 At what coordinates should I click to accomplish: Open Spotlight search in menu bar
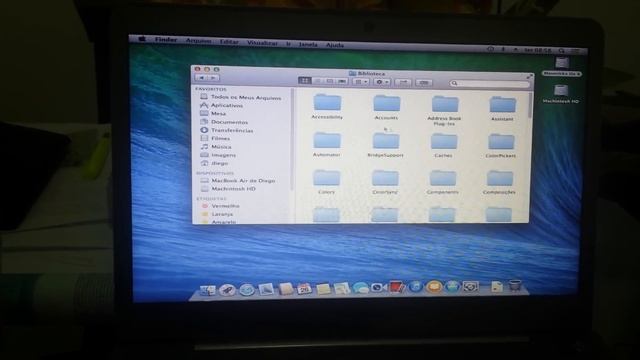tap(562, 51)
